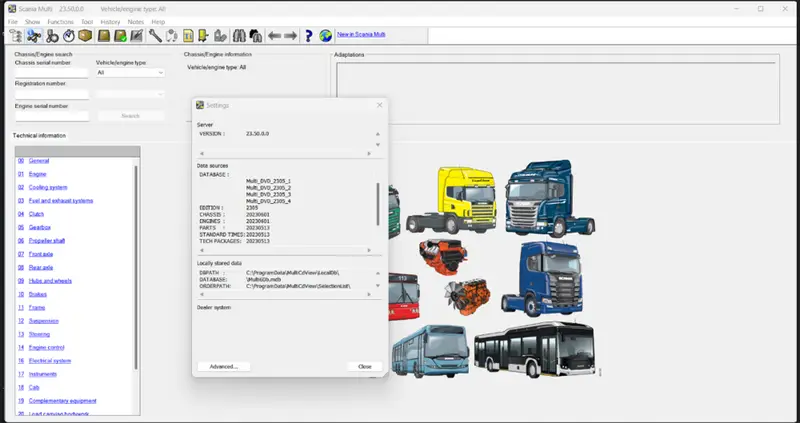Focus the Engine serial number field
Image resolution: width=800 pixels, height=423 pixels.
pos(52,116)
